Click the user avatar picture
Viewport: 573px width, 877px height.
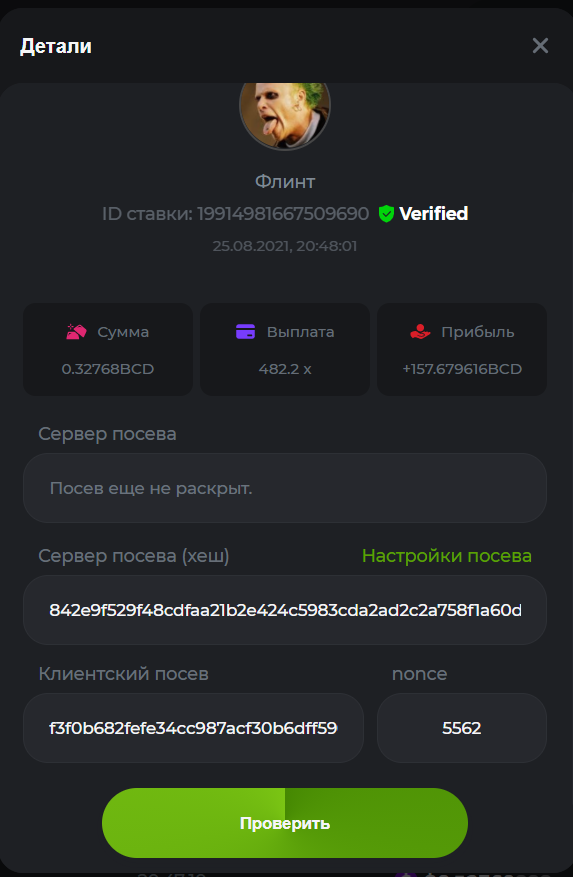[284, 116]
